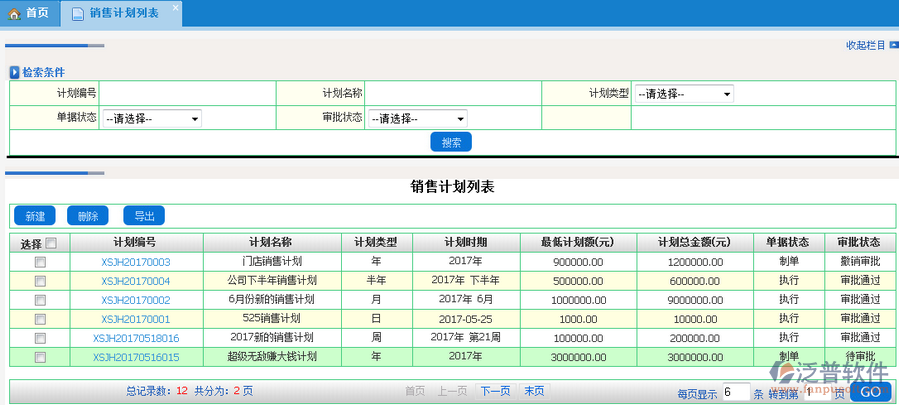Screen dimensions: 899x405
Task: Click the 计划编号 input field
Action: pyautogui.click(x=187, y=94)
